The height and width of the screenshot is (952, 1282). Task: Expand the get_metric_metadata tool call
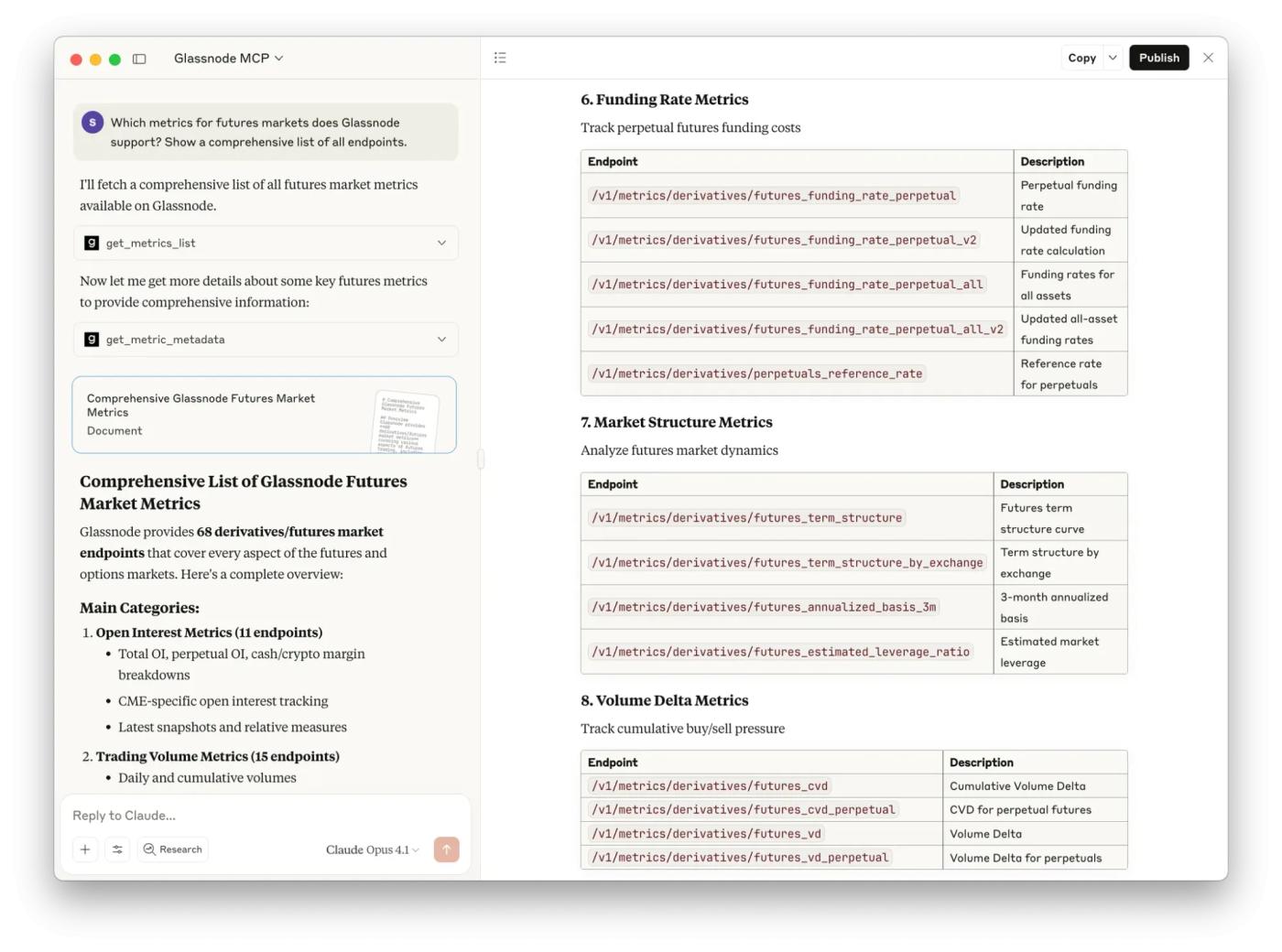[266, 340]
